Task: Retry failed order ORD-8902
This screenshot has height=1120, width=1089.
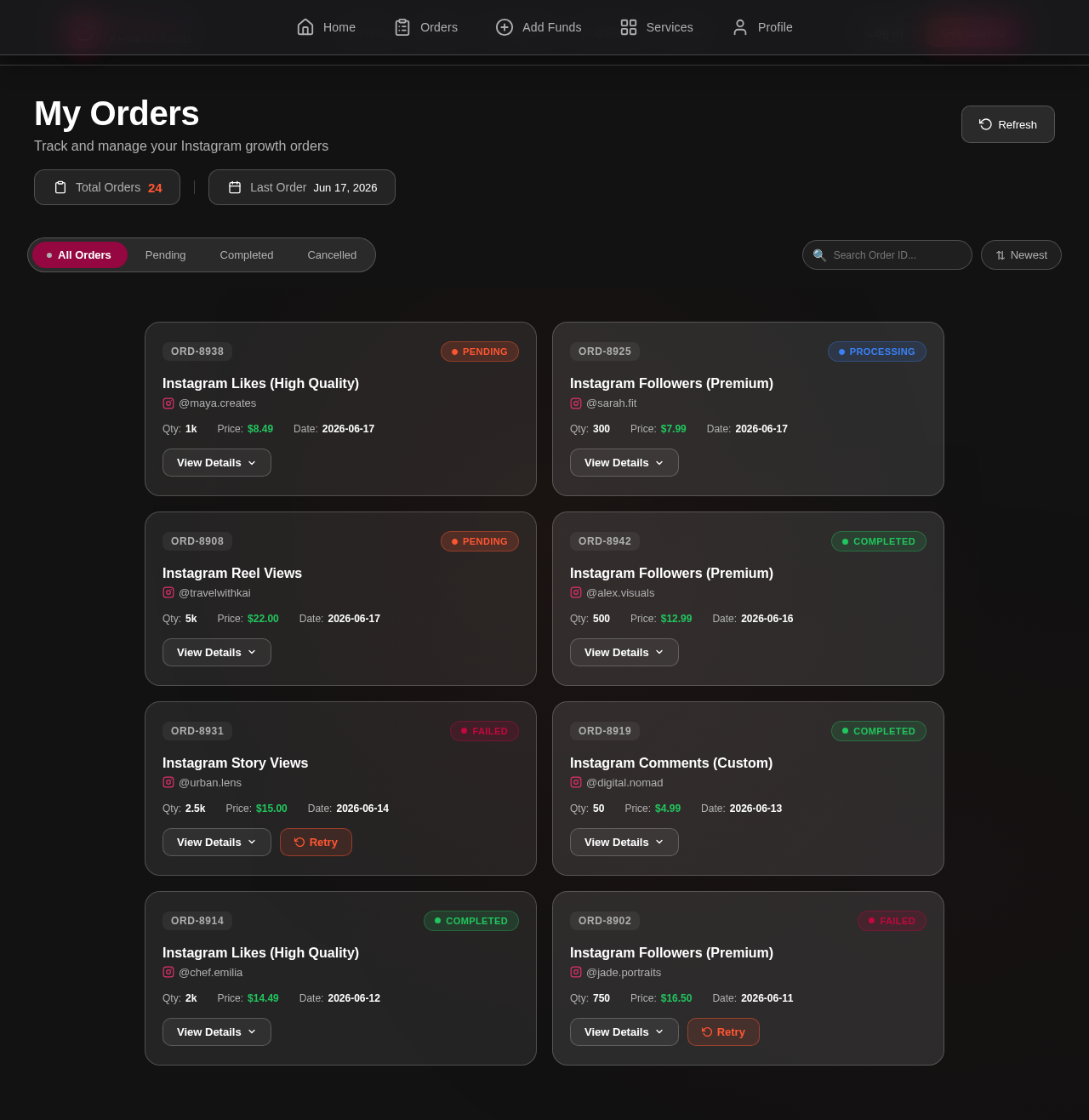Action: (723, 1032)
